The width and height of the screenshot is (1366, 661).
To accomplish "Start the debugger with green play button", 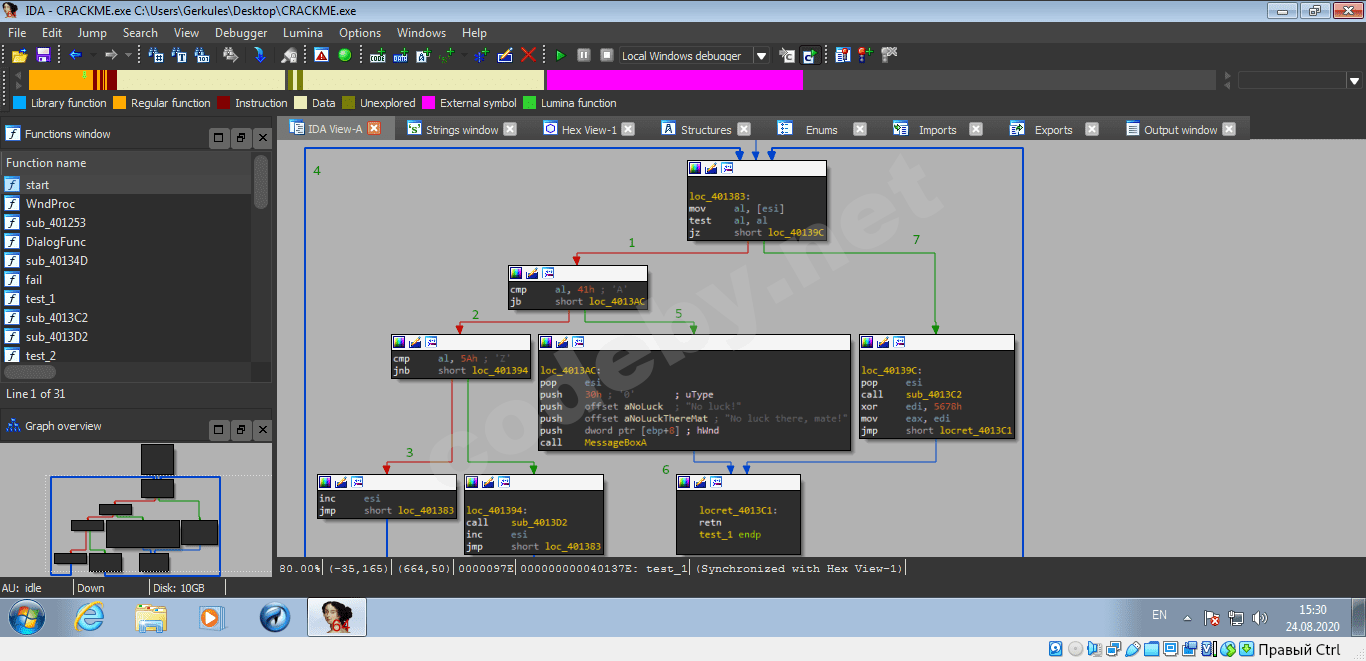I will pyautogui.click(x=560, y=56).
